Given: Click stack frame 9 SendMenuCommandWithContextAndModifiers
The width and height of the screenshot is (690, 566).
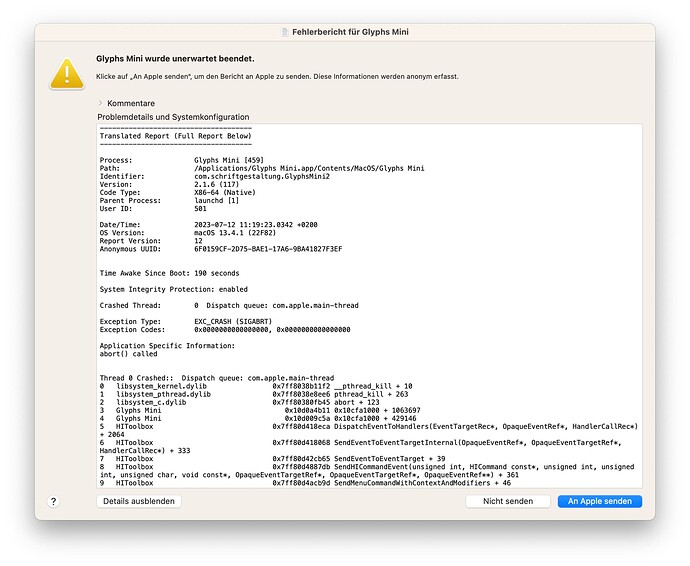Looking at the screenshot, I should (305, 483).
